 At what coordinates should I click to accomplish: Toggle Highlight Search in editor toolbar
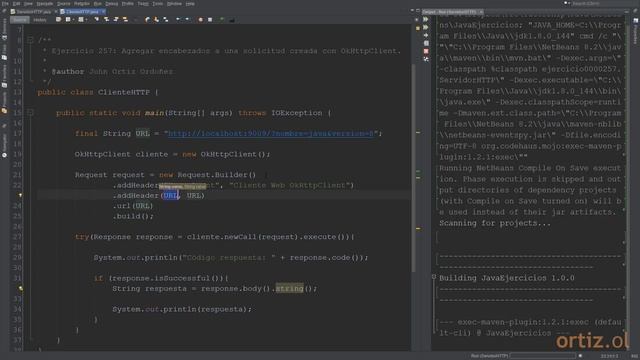(x=125, y=19)
